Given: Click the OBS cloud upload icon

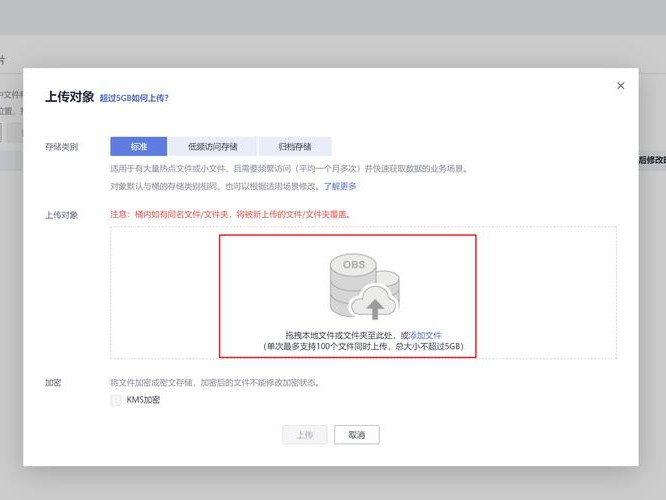Looking at the screenshot, I should point(364,286).
